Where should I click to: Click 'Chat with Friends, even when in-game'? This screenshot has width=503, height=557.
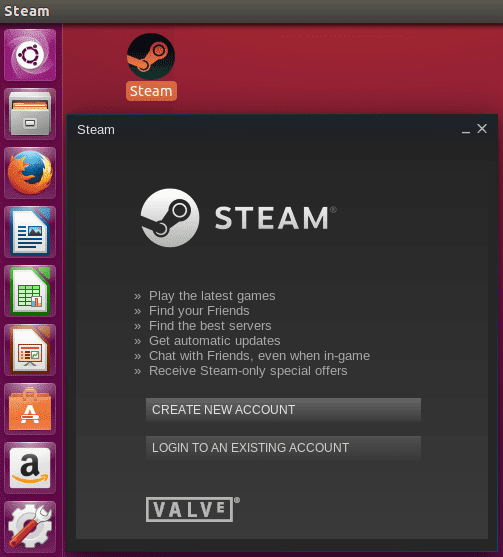(259, 356)
